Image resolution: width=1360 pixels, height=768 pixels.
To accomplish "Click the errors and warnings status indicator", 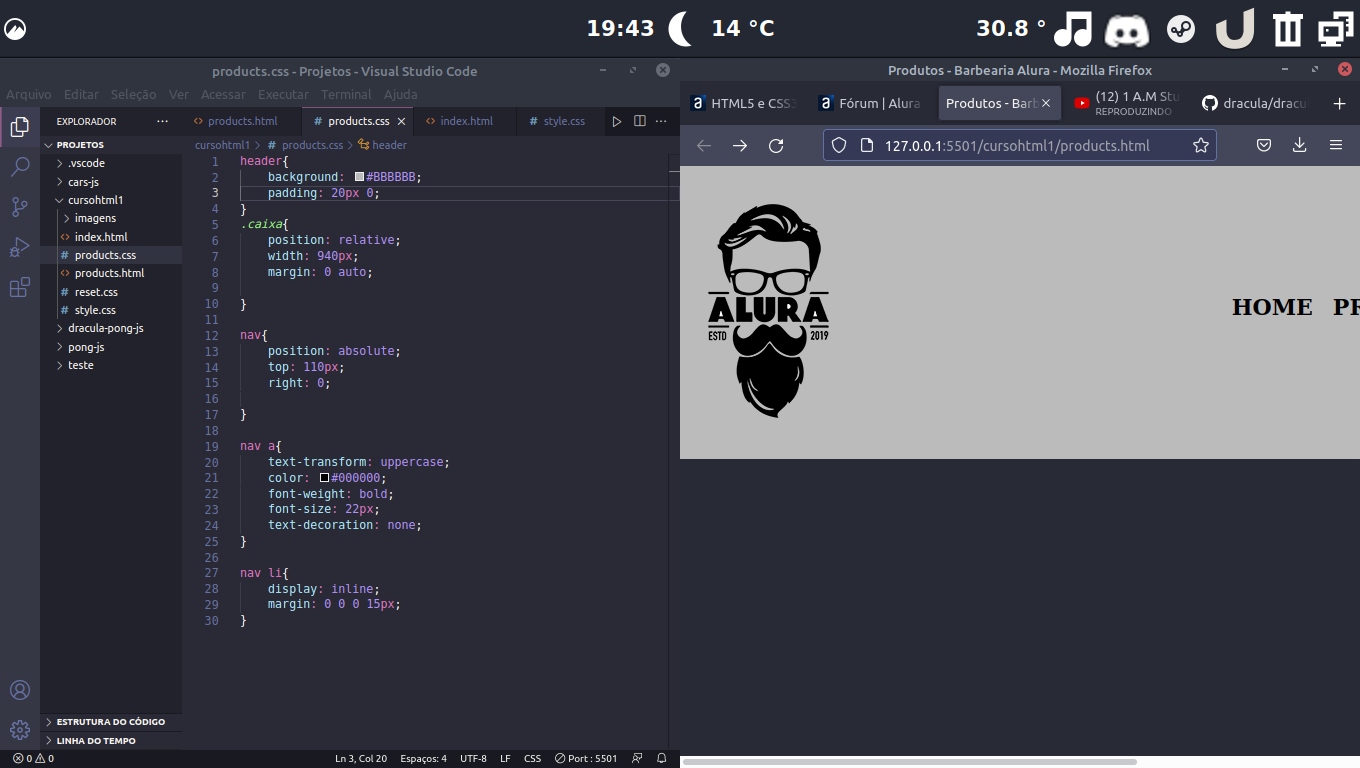I will click(33, 758).
